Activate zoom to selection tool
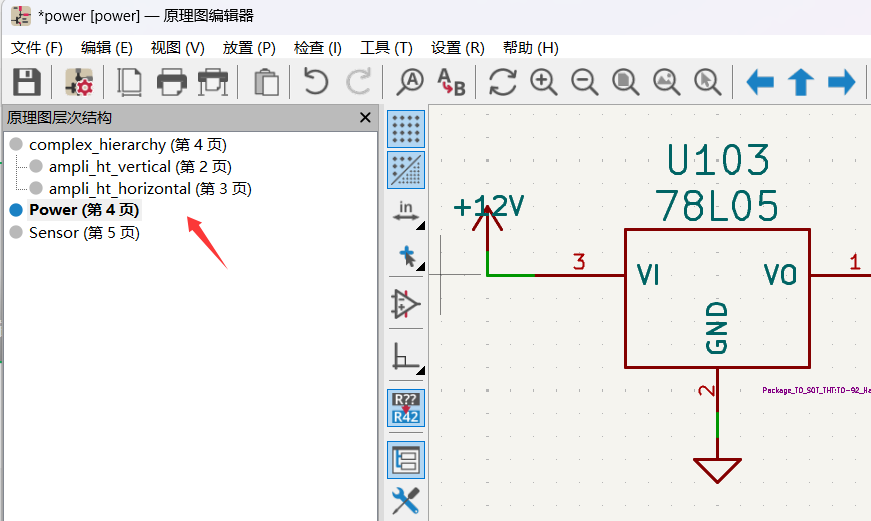This screenshot has height=521, width=871. click(708, 82)
